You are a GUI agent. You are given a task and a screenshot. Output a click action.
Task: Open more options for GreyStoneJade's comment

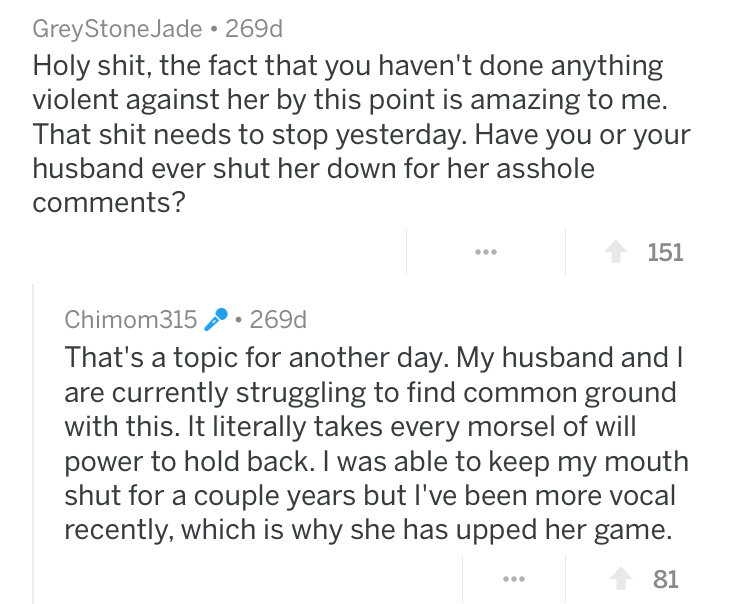pyautogui.click(x=486, y=252)
